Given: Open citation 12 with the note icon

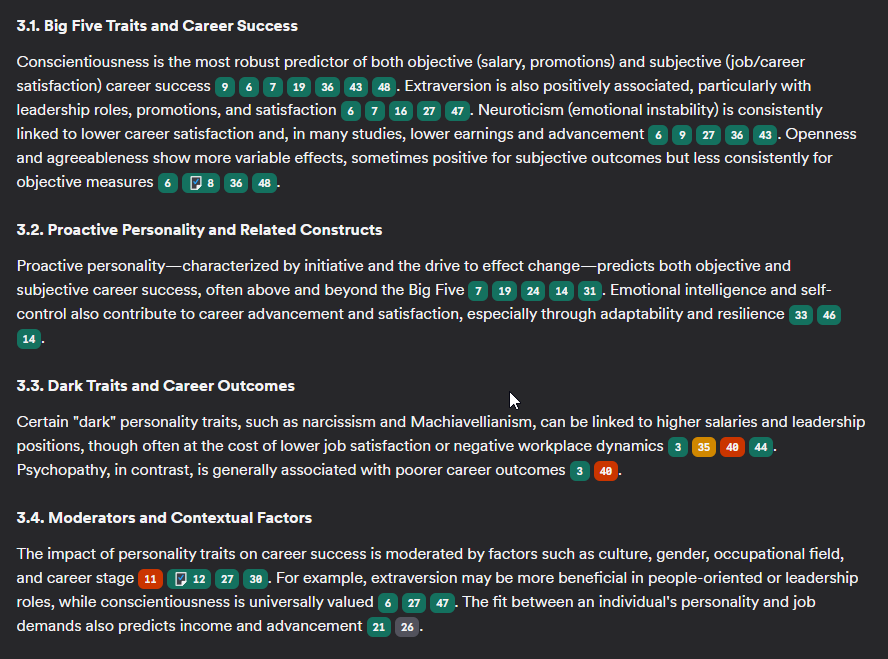Looking at the screenshot, I should (x=190, y=578).
